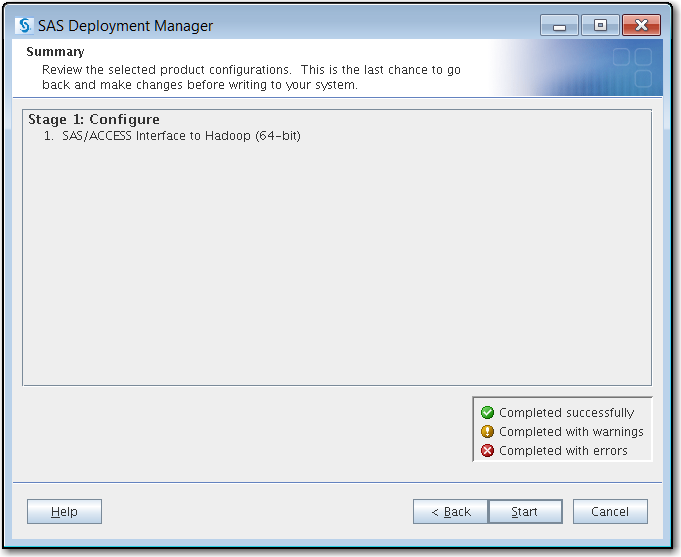Click the green Completed successfully icon
This screenshot has width=681, height=557.
point(487,412)
